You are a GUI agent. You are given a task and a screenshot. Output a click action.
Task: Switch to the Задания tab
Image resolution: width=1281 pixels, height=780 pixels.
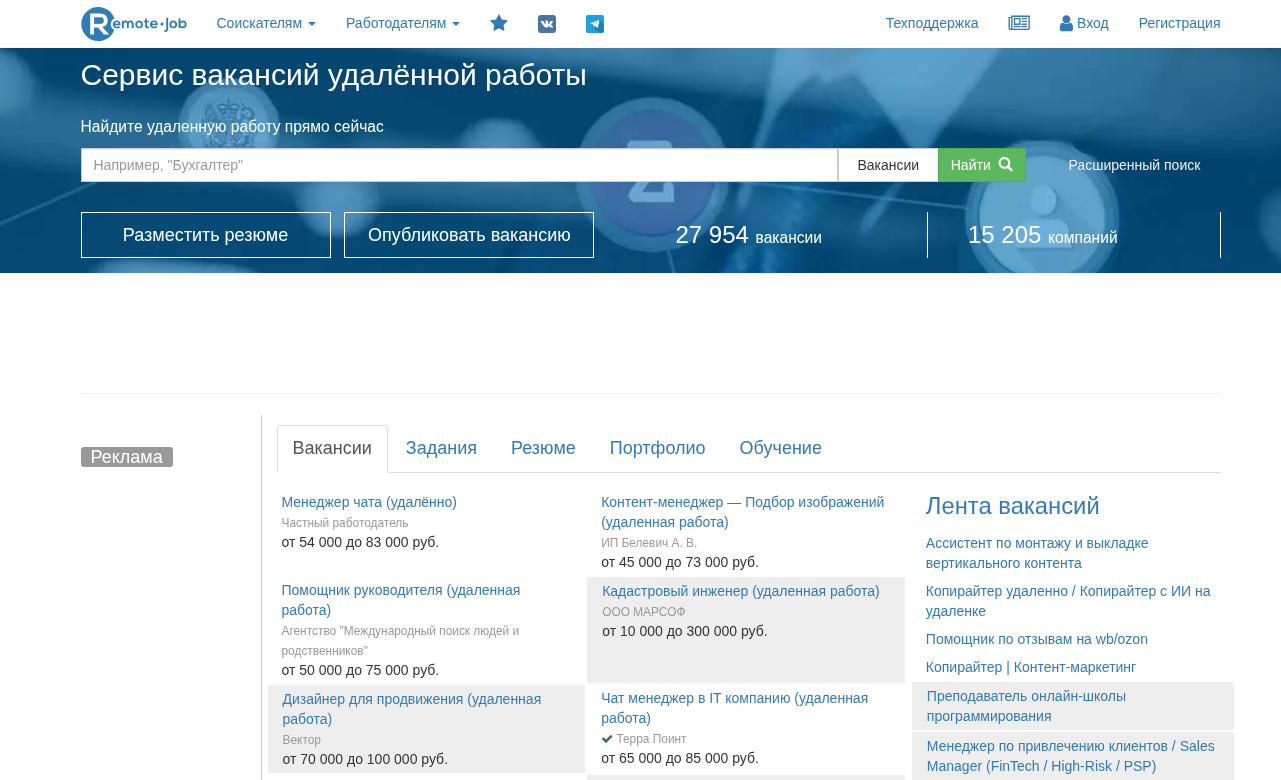(x=441, y=448)
